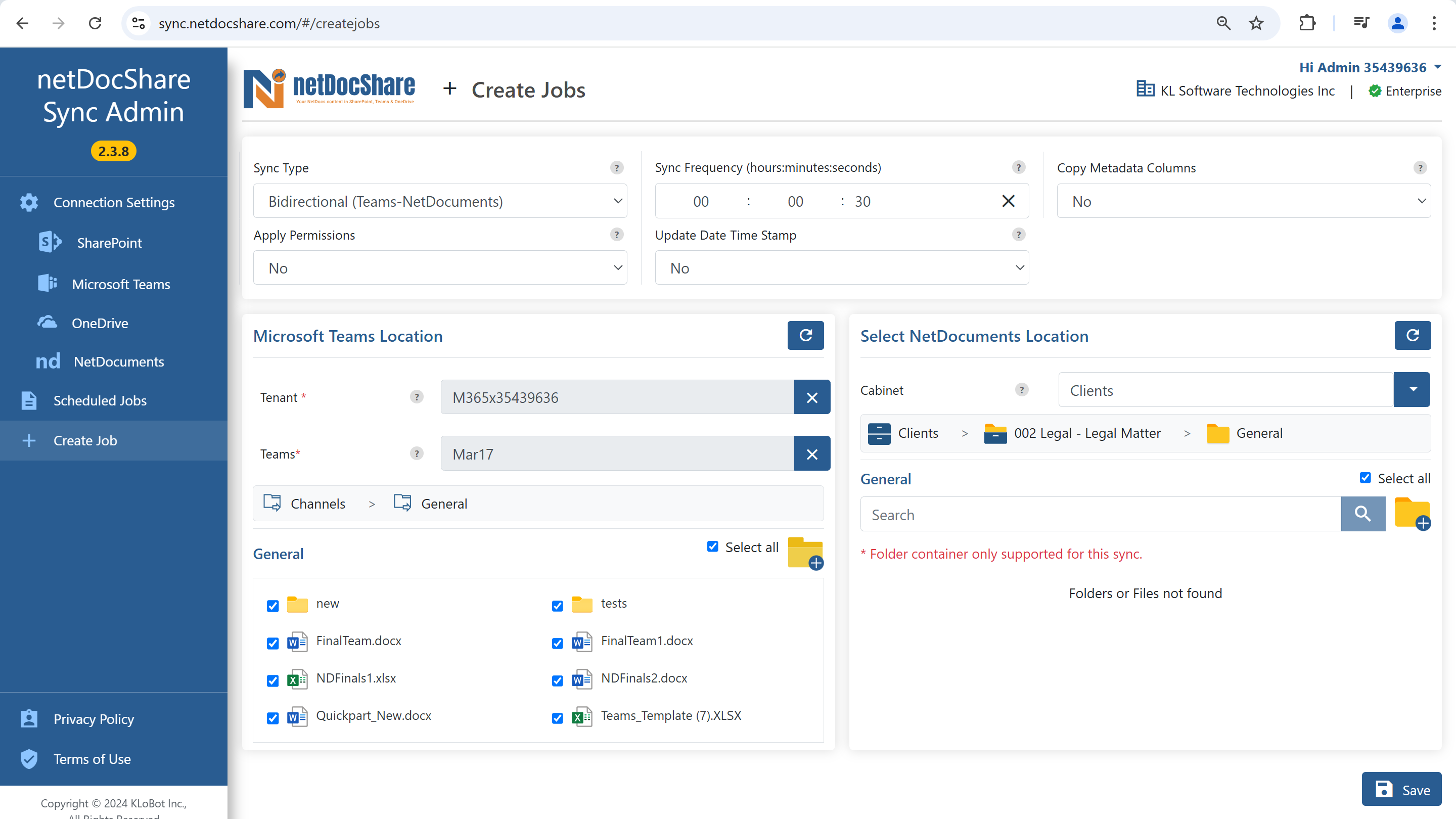Open help for Teams field
The width and height of the screenshot is (1456, 819).
417,453
